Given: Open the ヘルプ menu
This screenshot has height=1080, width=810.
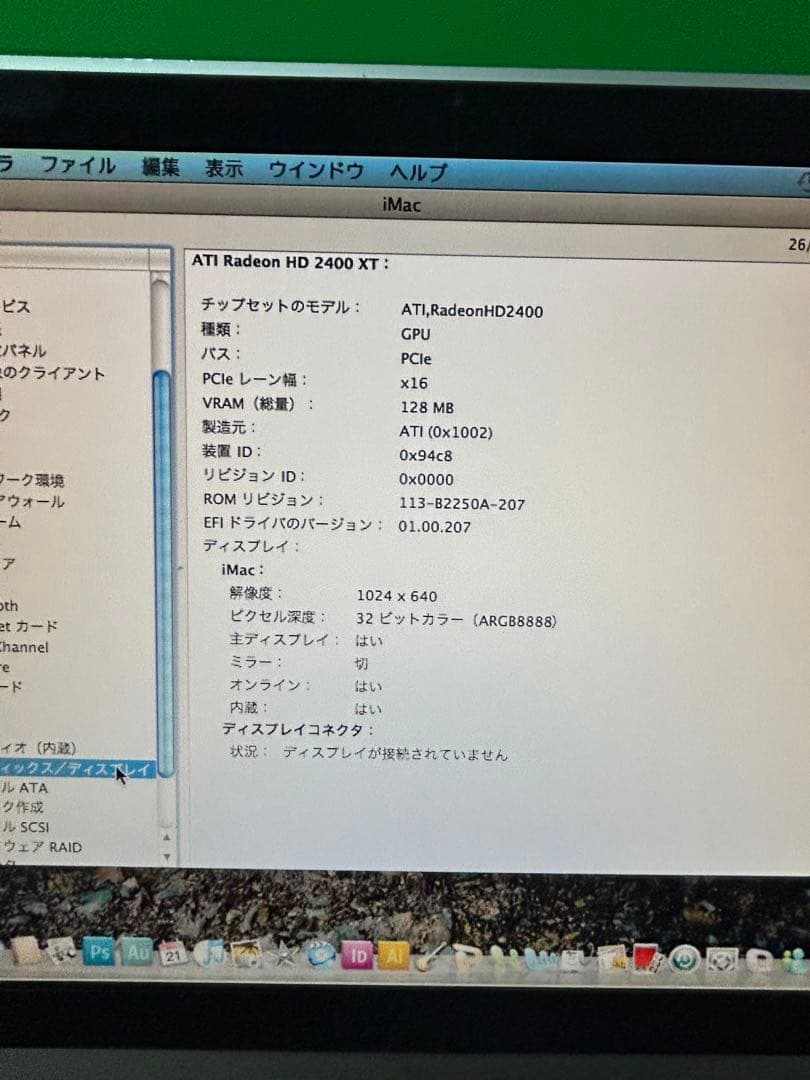Looking at the screenshot, I should point(419,172).
